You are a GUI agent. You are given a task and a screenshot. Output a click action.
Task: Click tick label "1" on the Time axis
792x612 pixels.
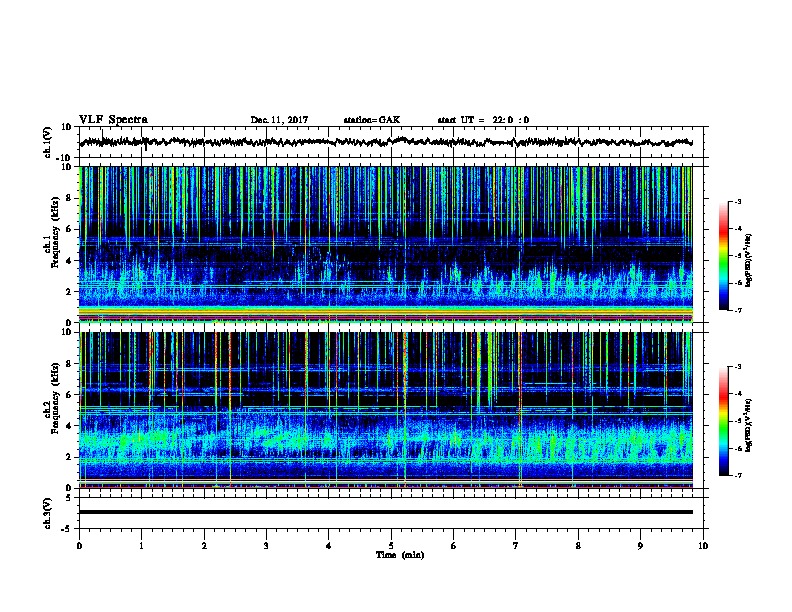pyautogui.click(x=141, y=546)
